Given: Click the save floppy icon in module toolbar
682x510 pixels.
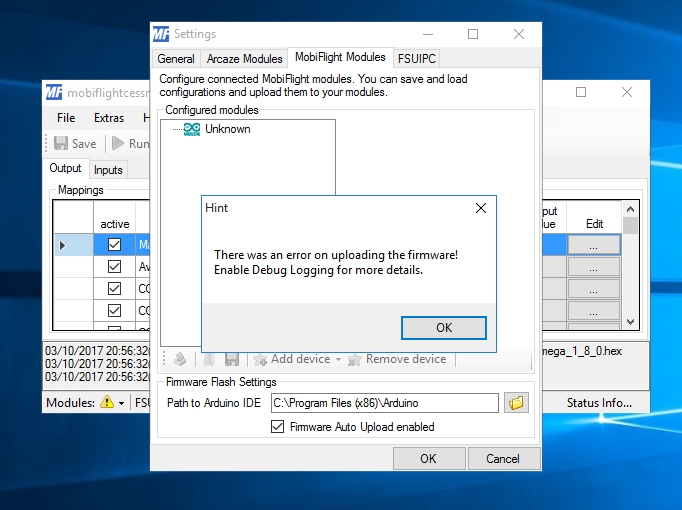Looking at the screenshot, I should coord(232,360).
